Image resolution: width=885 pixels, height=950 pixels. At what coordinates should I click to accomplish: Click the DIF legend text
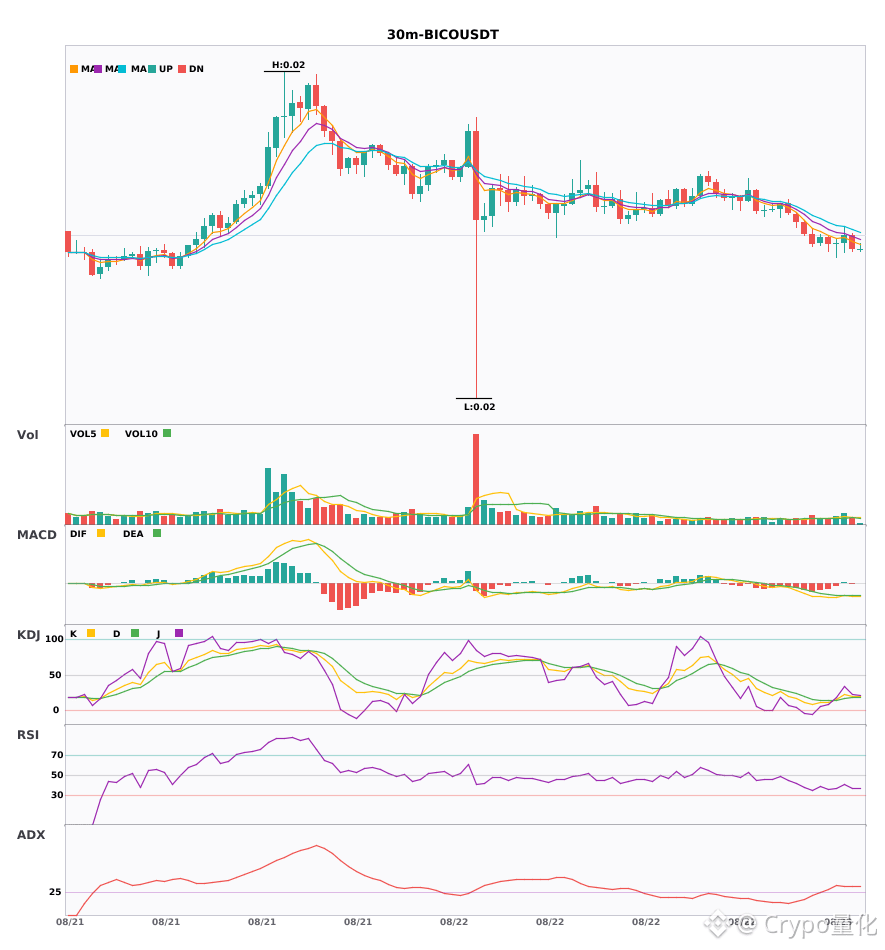pos(78,534)
